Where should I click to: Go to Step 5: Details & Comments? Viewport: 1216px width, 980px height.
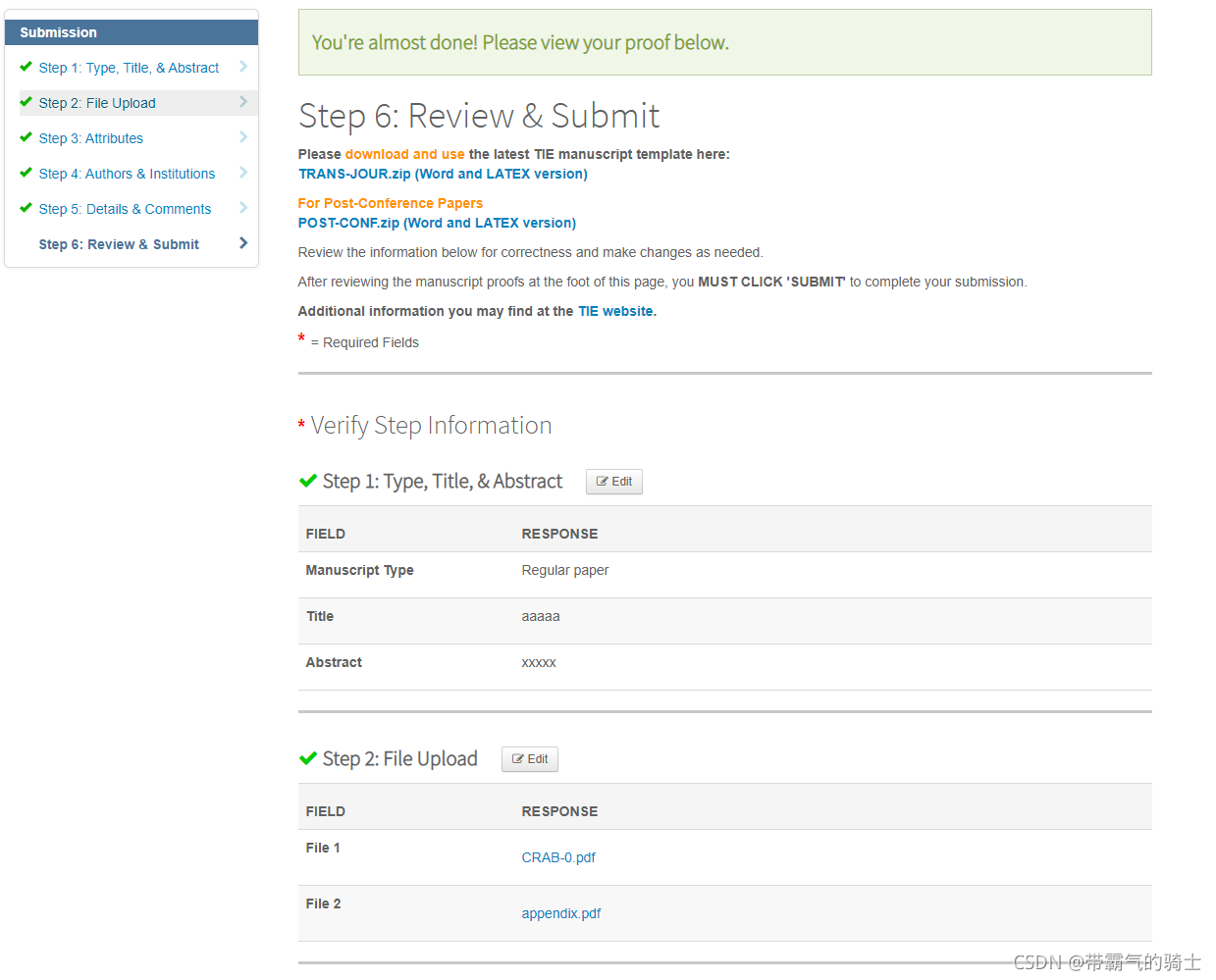(125, 209)
